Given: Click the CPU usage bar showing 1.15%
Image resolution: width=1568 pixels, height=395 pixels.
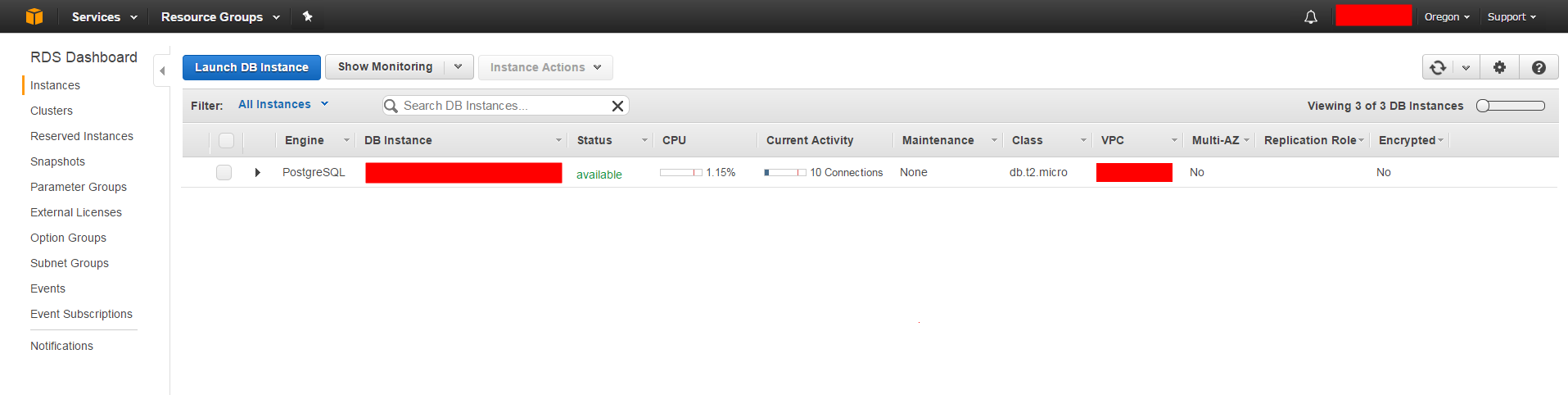Looking at the screenshot, I should pyautogui.click(x=681, y=172).
